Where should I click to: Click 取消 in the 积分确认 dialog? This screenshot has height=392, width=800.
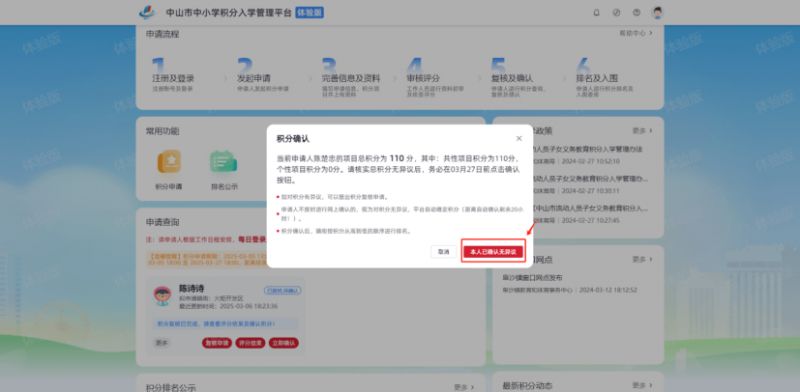coord(443,252)
